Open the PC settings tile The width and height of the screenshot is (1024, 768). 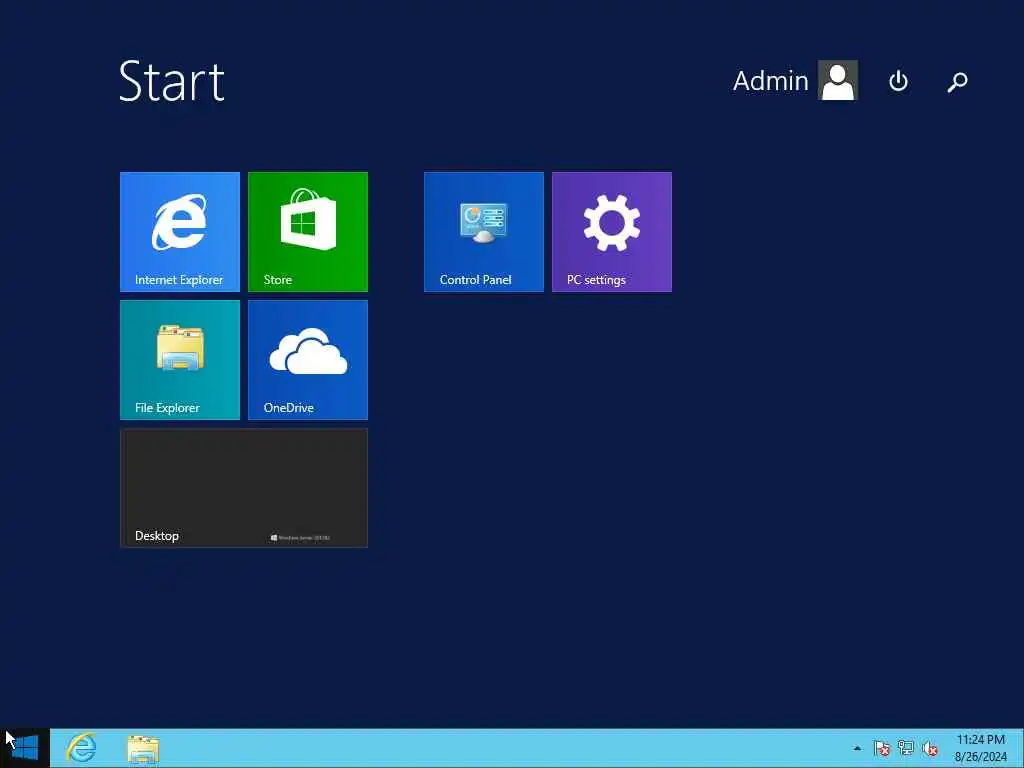(611, 232)
